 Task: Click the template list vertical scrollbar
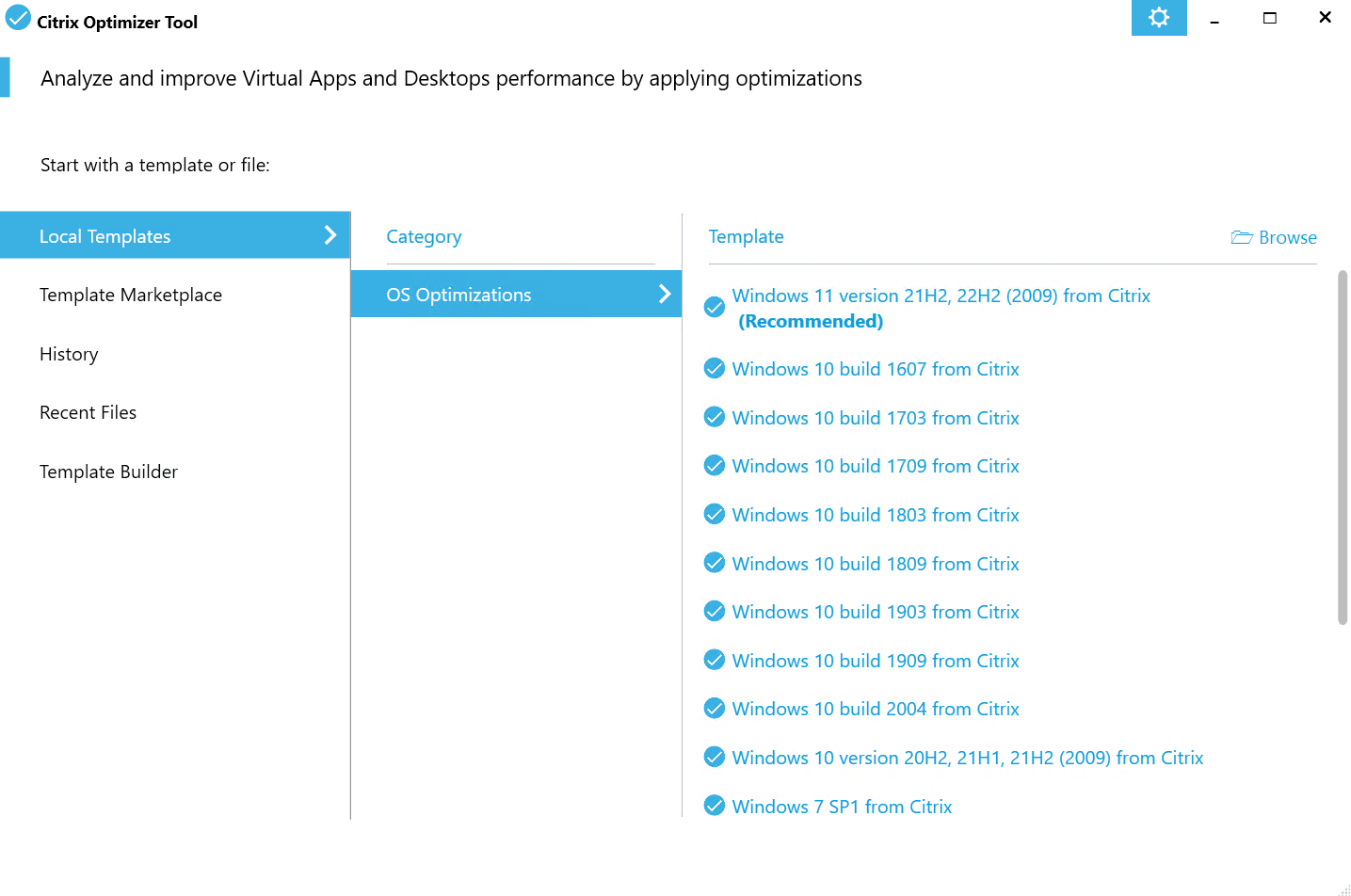[1342, 447]
